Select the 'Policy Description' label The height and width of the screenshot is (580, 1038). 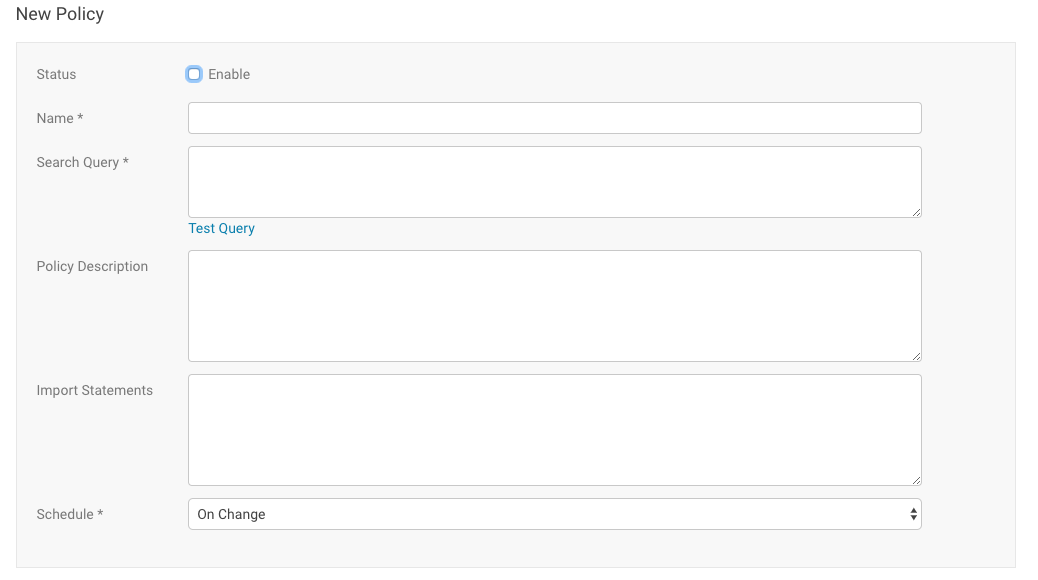92,266
